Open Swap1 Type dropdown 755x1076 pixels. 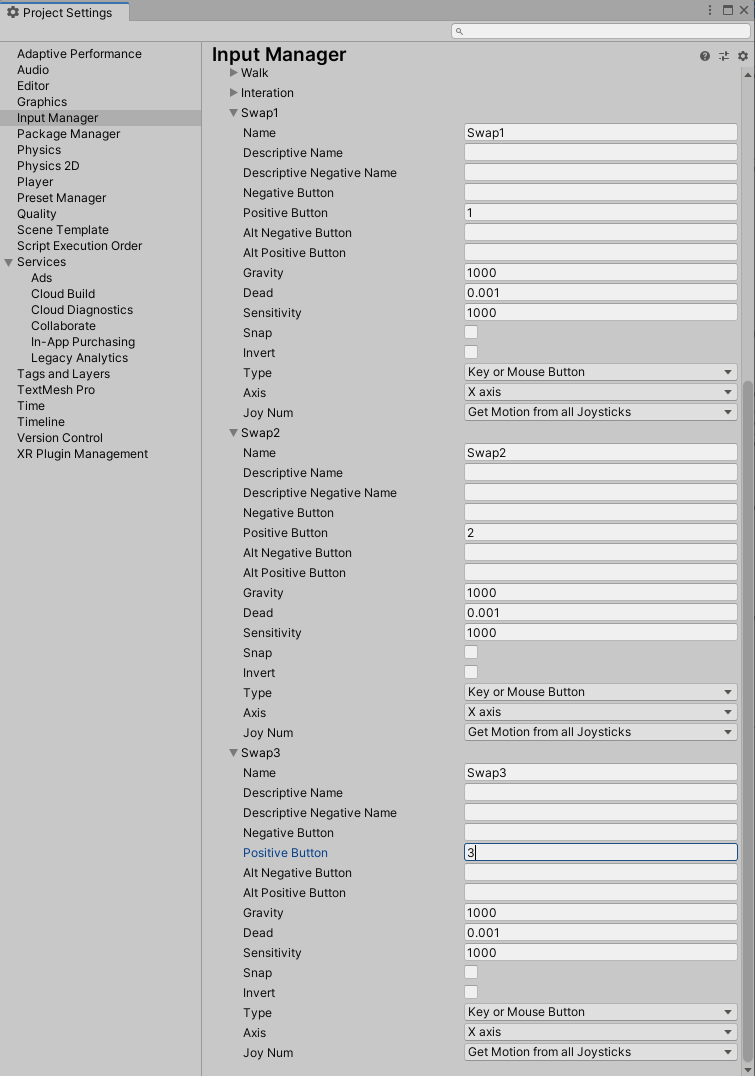click(601, 372)
